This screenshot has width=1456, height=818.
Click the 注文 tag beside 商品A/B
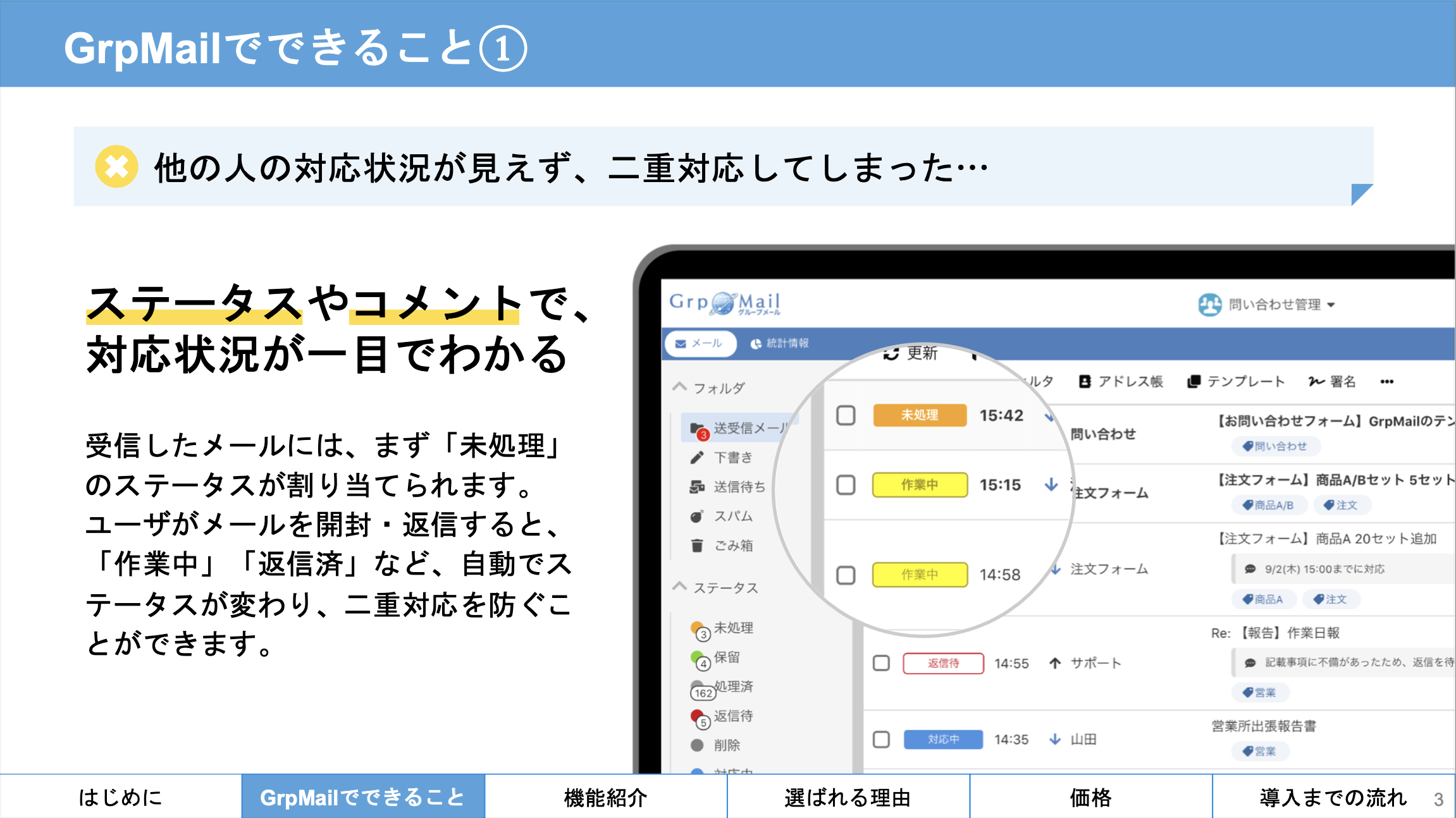[x=1342, y=505]
